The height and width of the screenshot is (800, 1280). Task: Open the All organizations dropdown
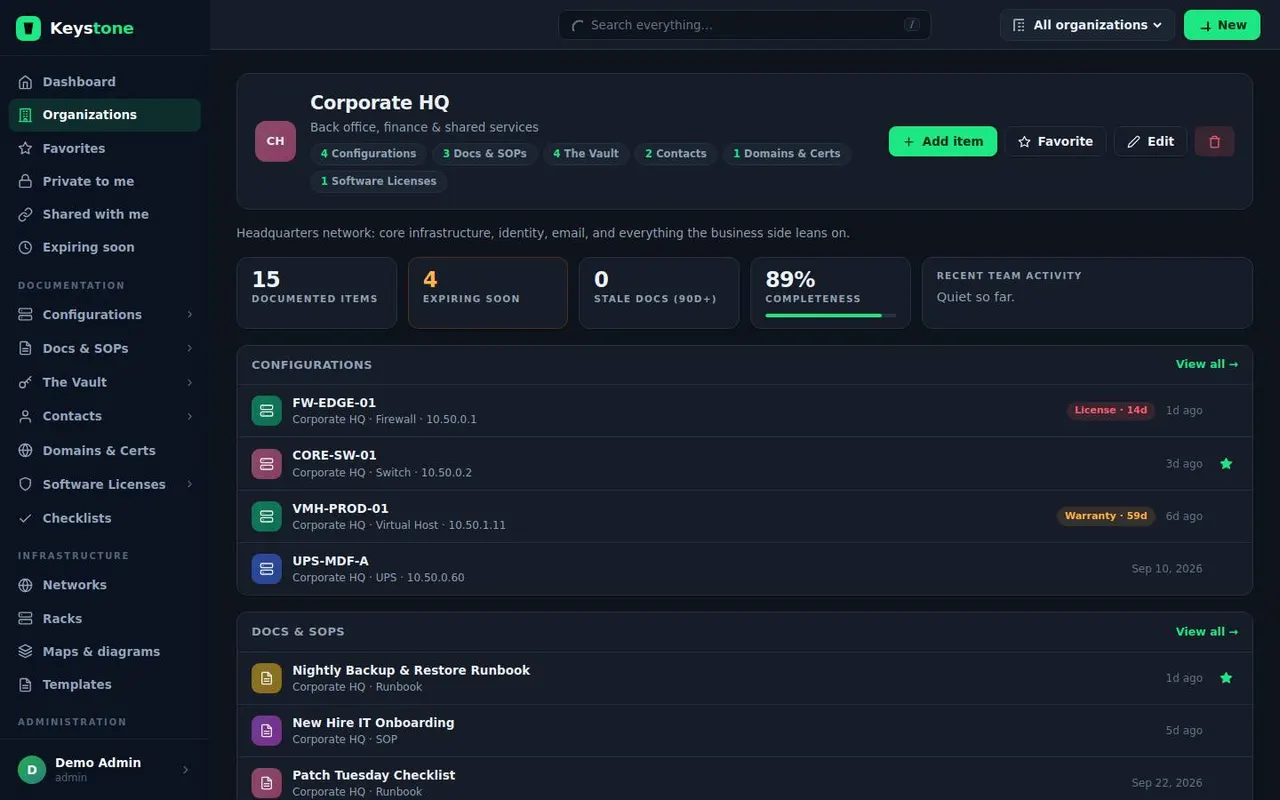(x=1087, y=25)
